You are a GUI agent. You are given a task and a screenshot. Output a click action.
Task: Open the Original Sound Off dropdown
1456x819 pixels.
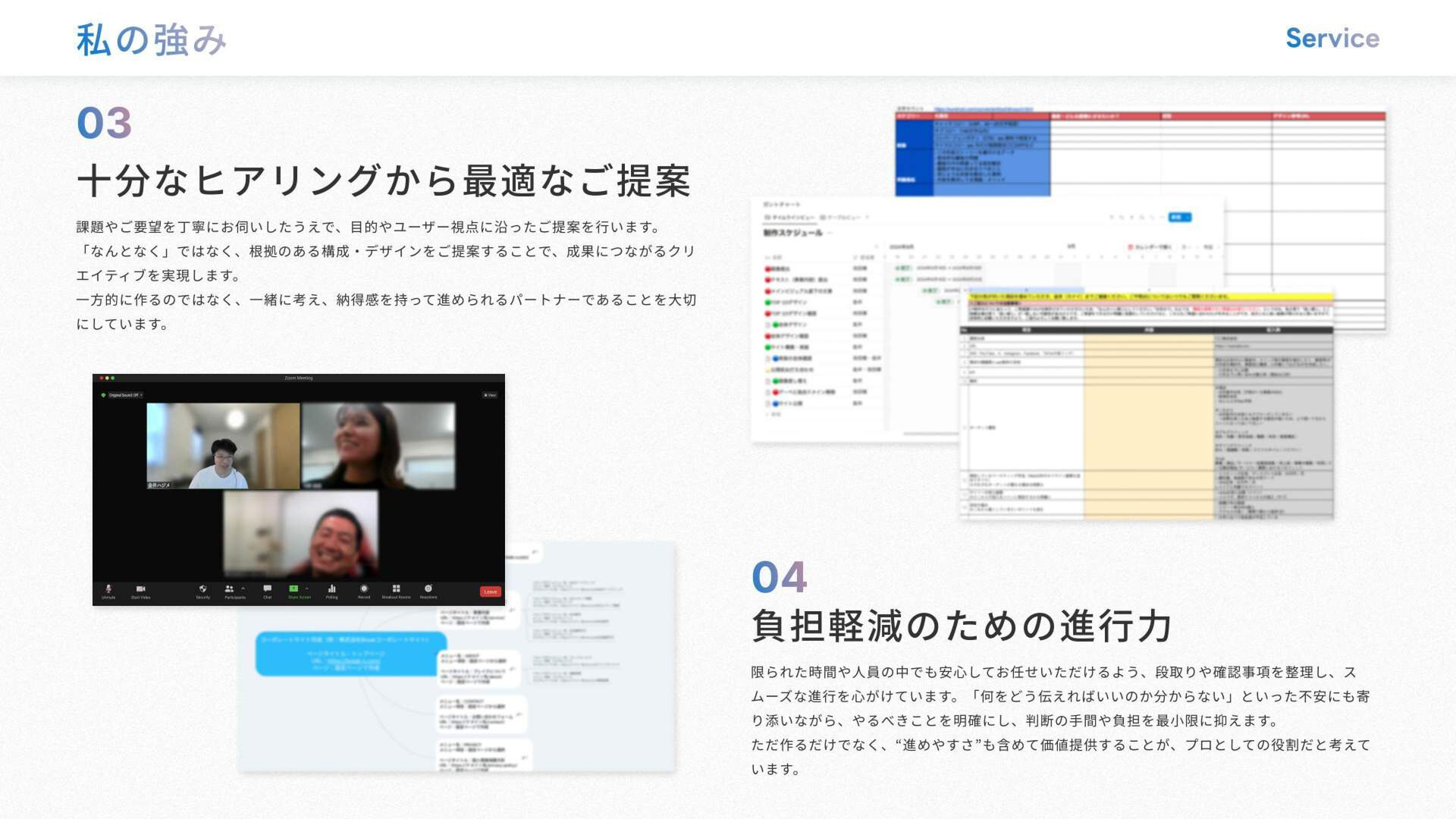[x=124, y=395]
